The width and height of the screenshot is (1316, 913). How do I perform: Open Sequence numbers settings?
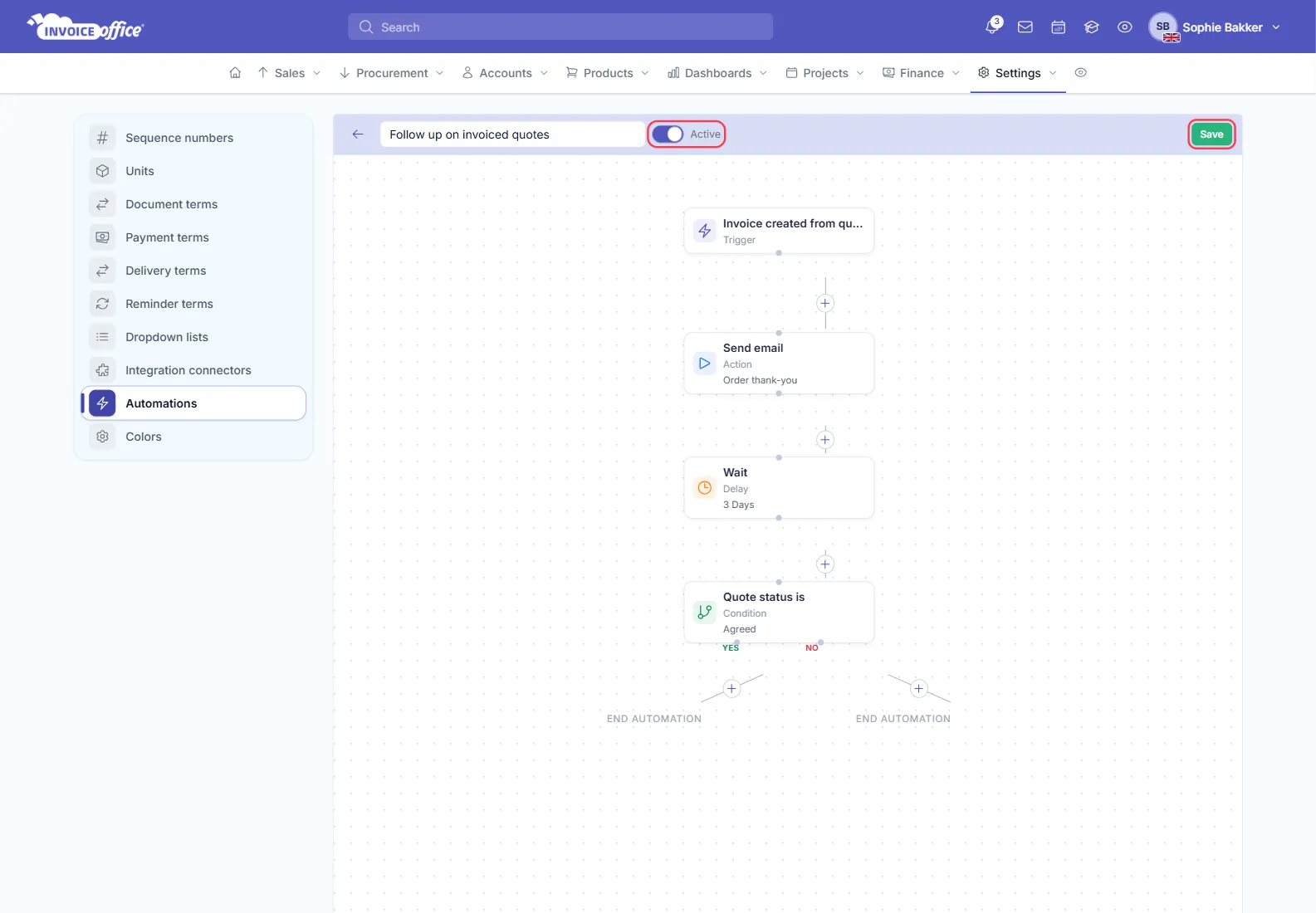[193, 138]
